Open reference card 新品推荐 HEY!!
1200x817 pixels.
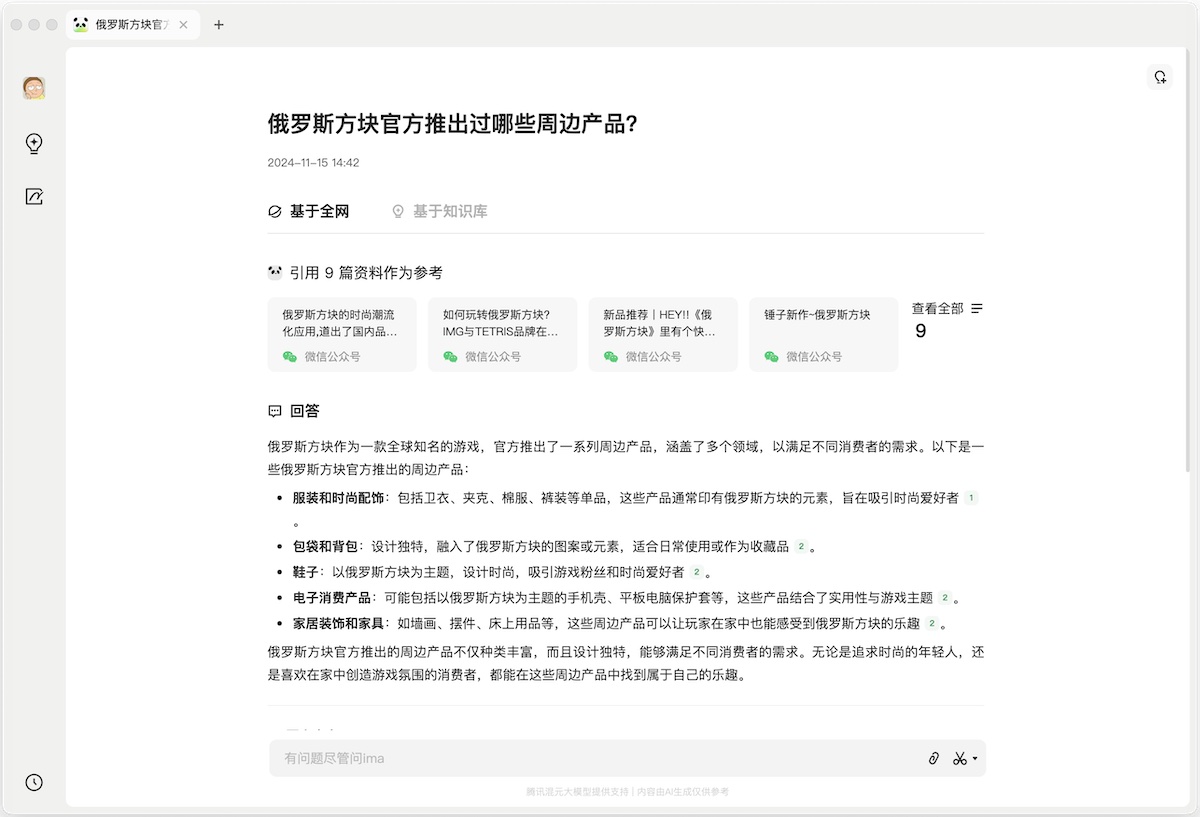[662, 334]
